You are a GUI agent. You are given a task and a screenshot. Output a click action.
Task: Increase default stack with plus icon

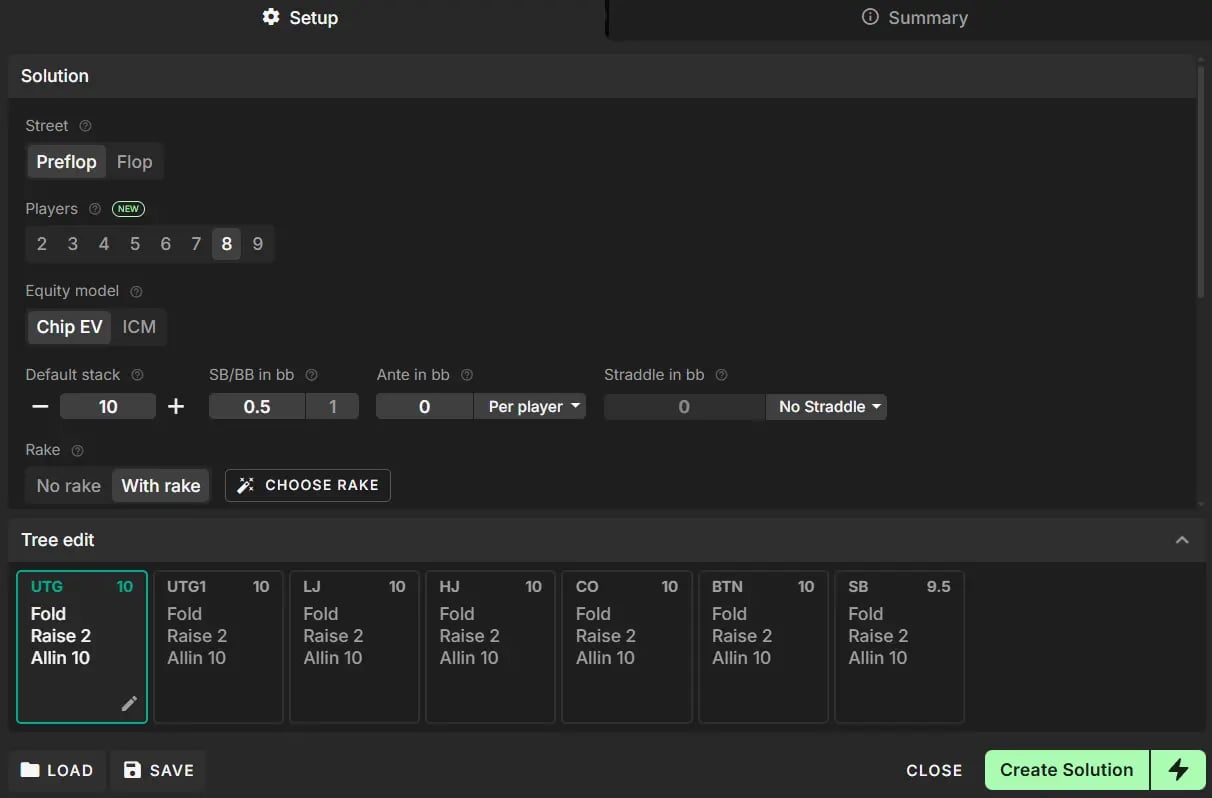pyautogui.click(x=176, y=406)
